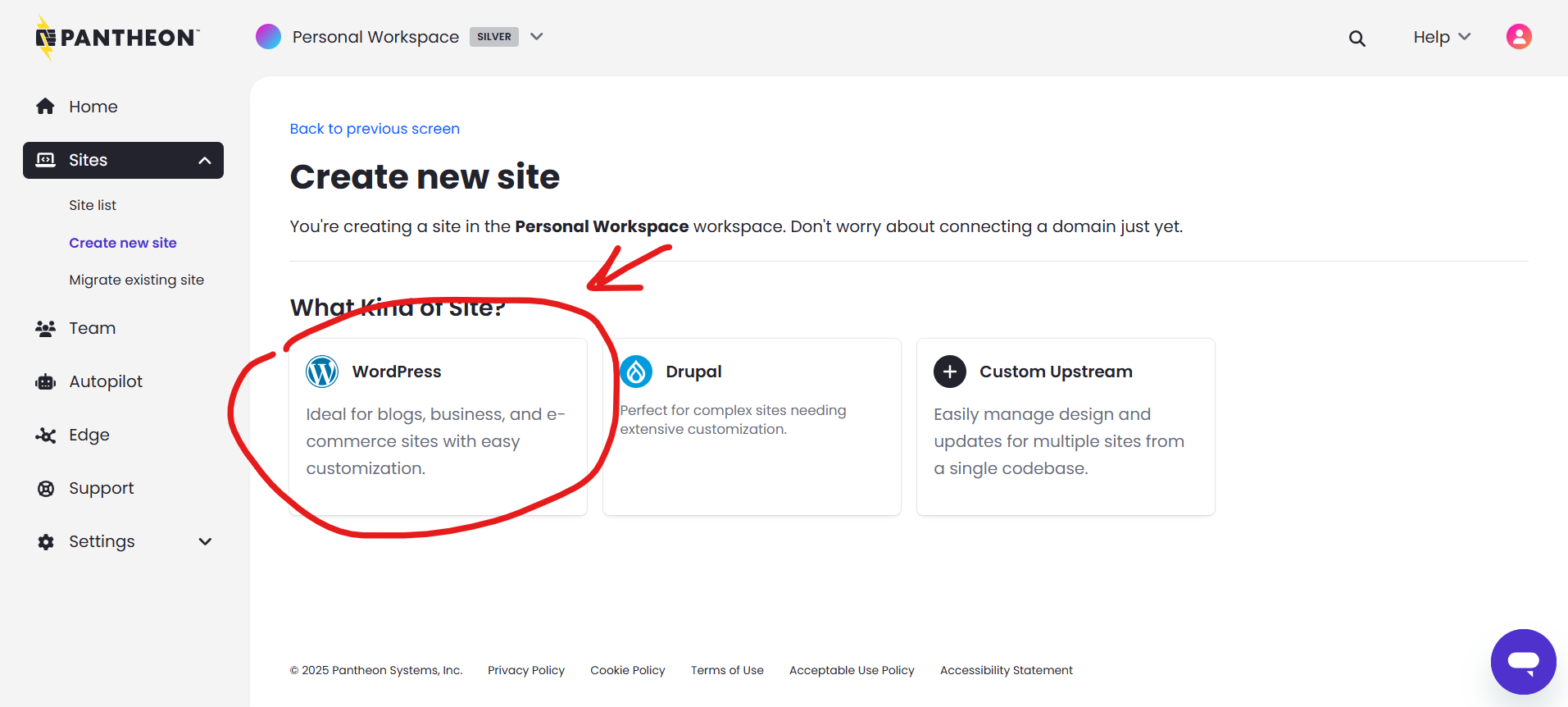Click Back to previous screen link

(x=375, y=129)
